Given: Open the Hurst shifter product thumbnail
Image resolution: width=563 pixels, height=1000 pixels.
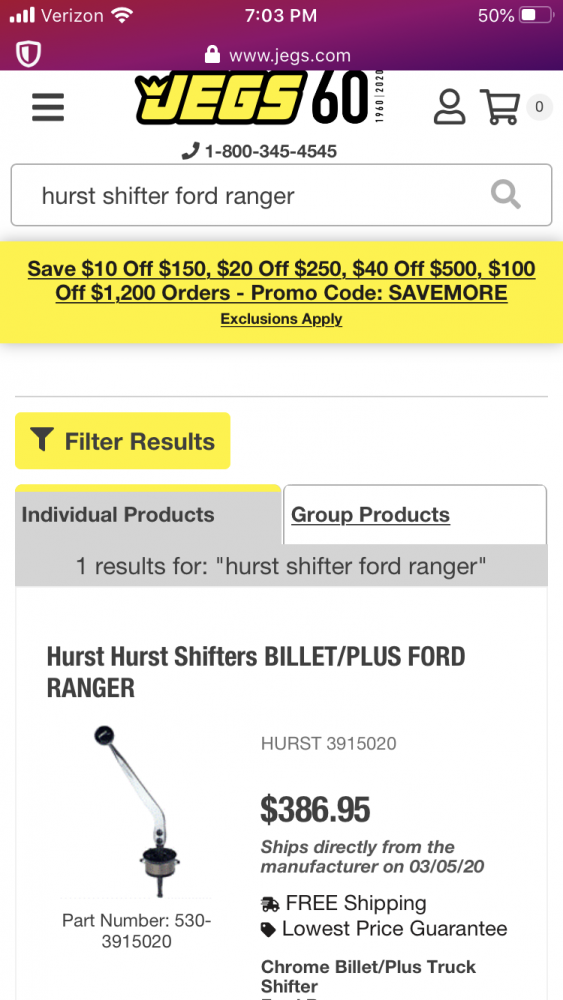Looking at the screenshot, I should 136,811.
